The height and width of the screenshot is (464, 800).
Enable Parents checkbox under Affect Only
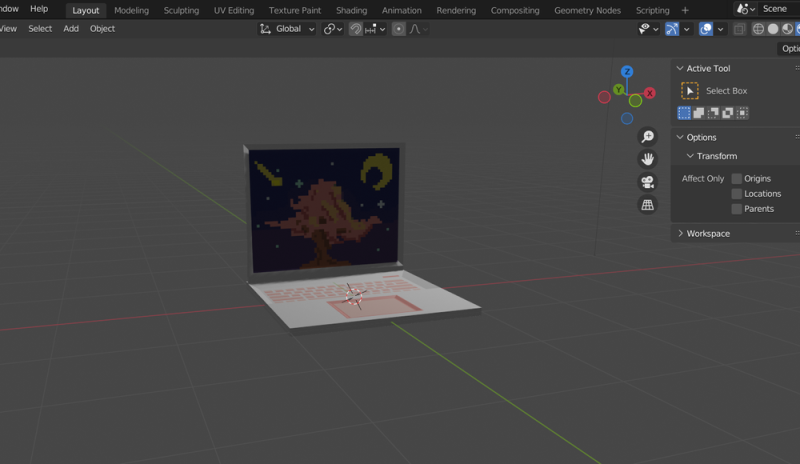[736, 209]
